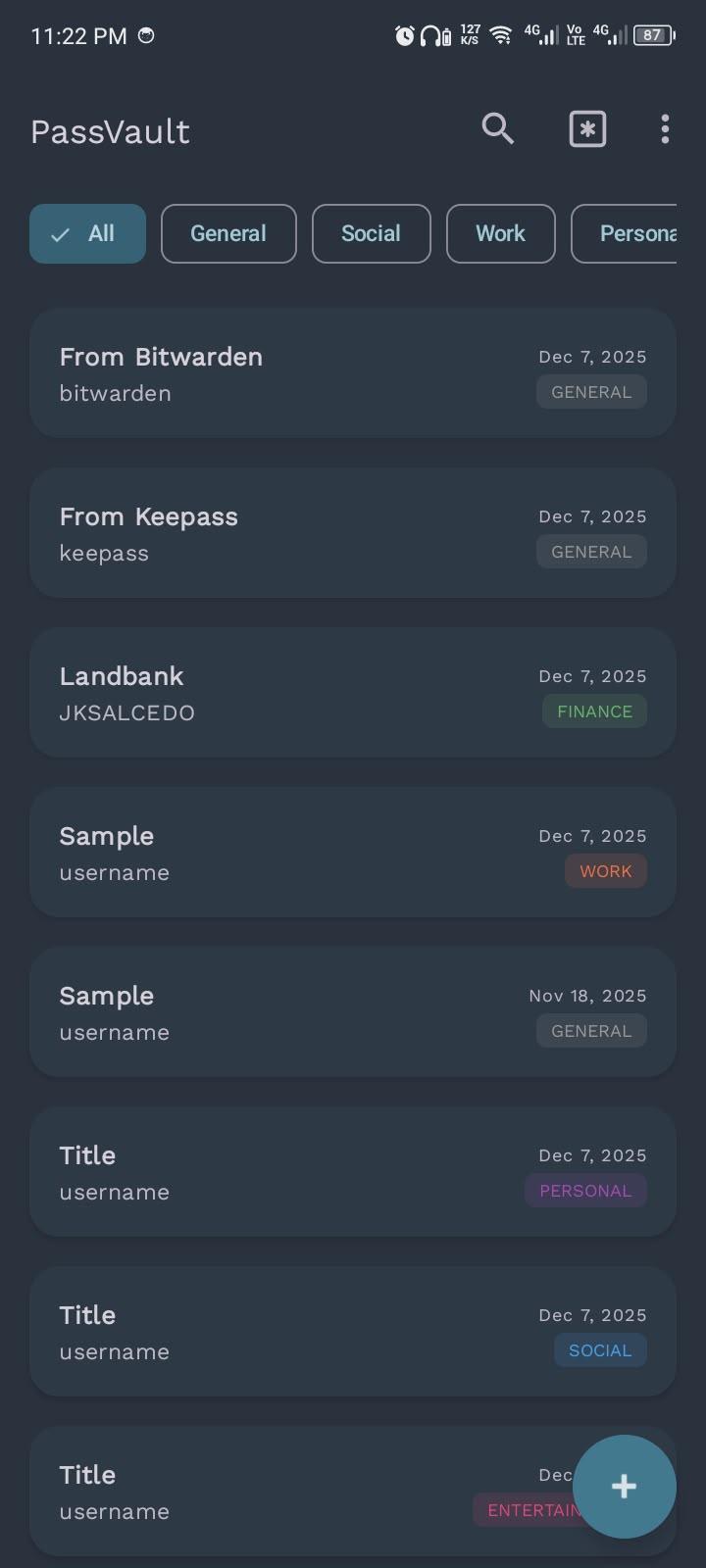706x1568 pixels.
Task: Tap the battery indicator in status bar
Action: tap(654, 36)
